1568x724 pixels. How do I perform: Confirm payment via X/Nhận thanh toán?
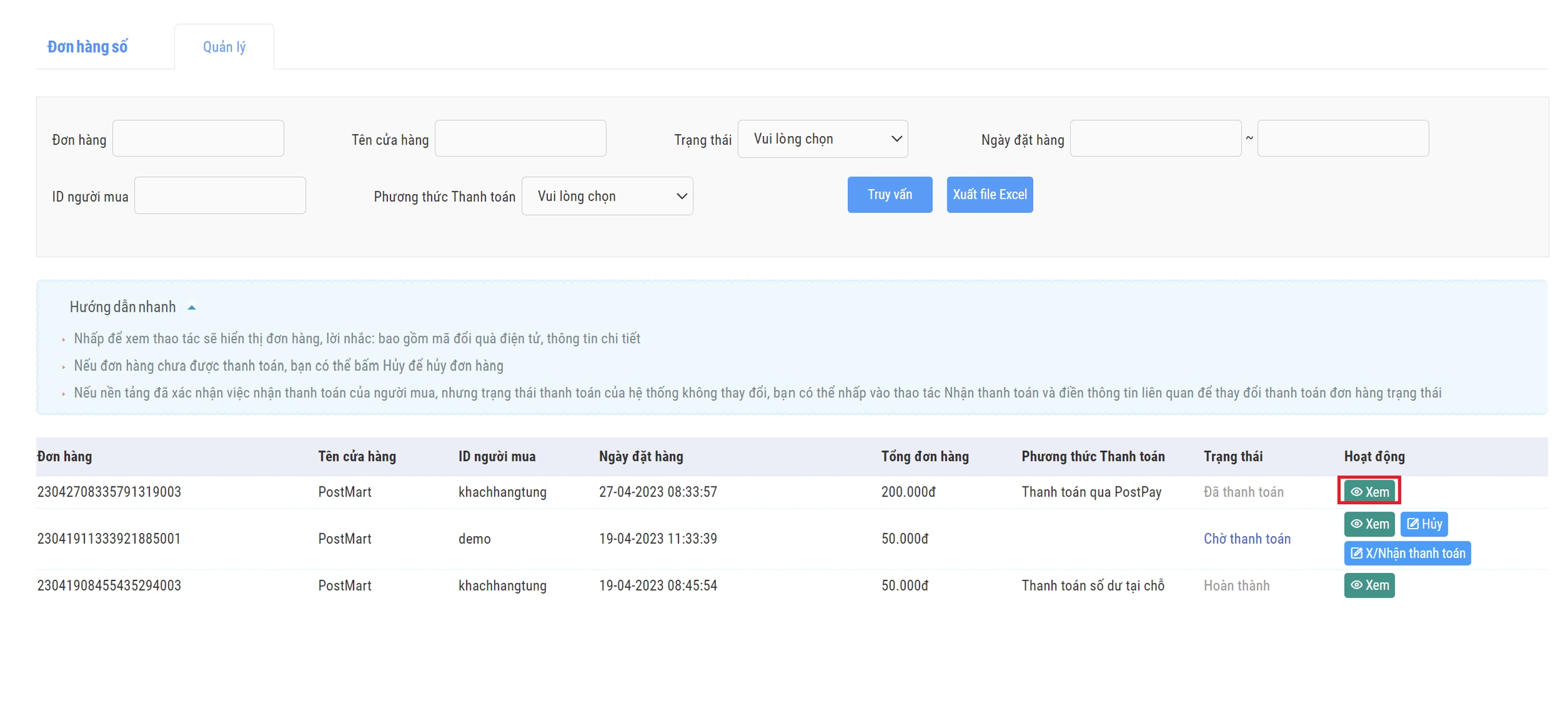pos(1407,553)
